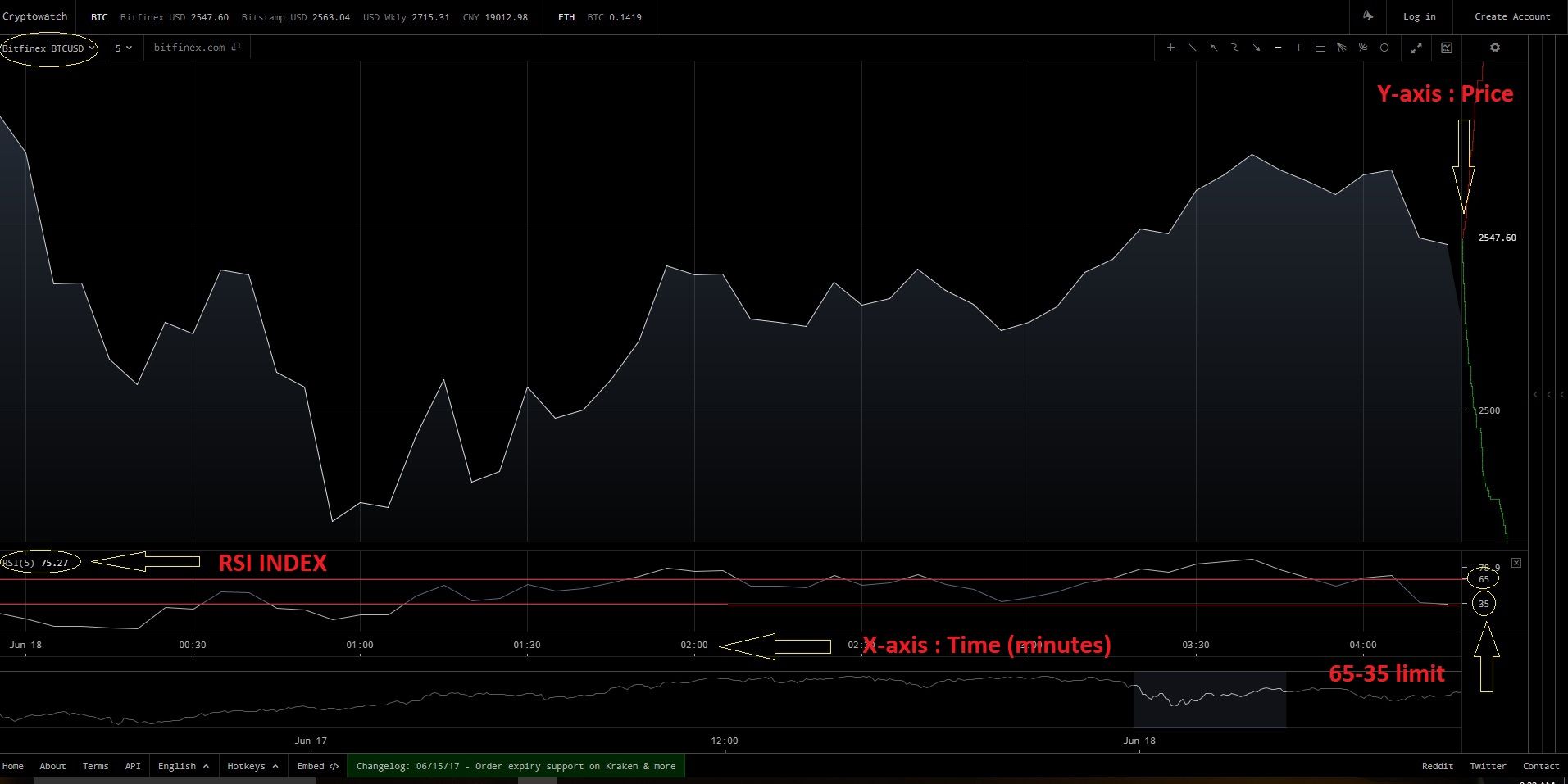Open the Reddit footer link

coord(1438,766)
